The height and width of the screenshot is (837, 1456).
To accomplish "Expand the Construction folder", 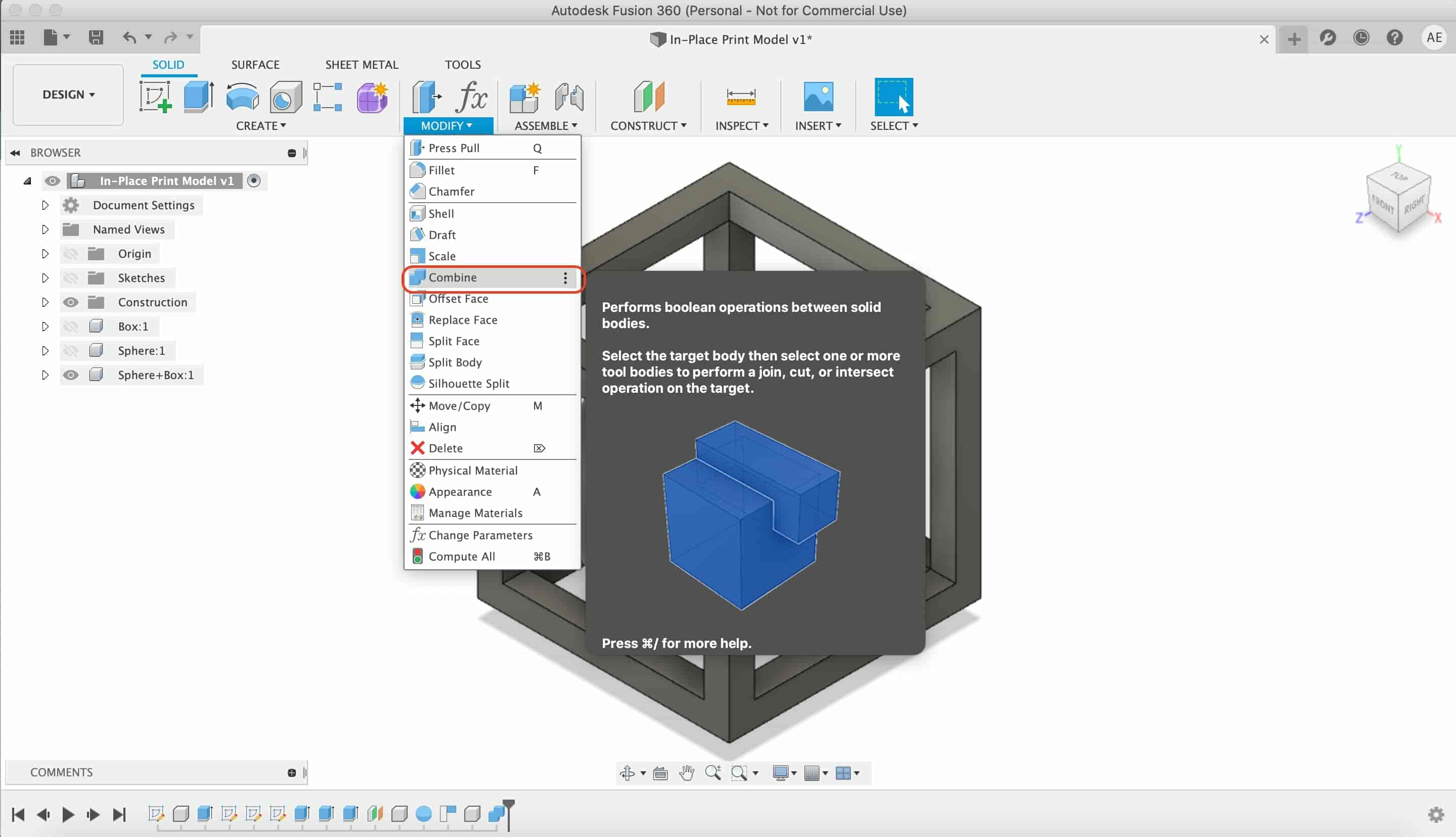I will click(x=44, y=302).
